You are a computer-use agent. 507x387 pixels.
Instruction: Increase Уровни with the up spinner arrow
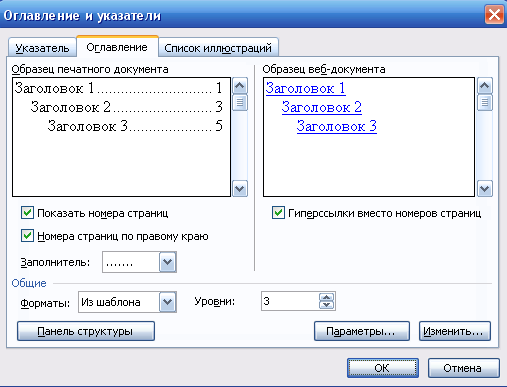pos(327,297)
